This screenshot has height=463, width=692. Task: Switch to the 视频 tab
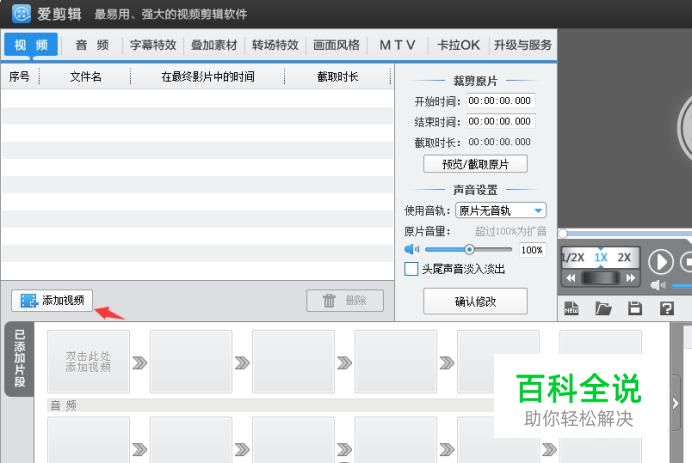31,45
